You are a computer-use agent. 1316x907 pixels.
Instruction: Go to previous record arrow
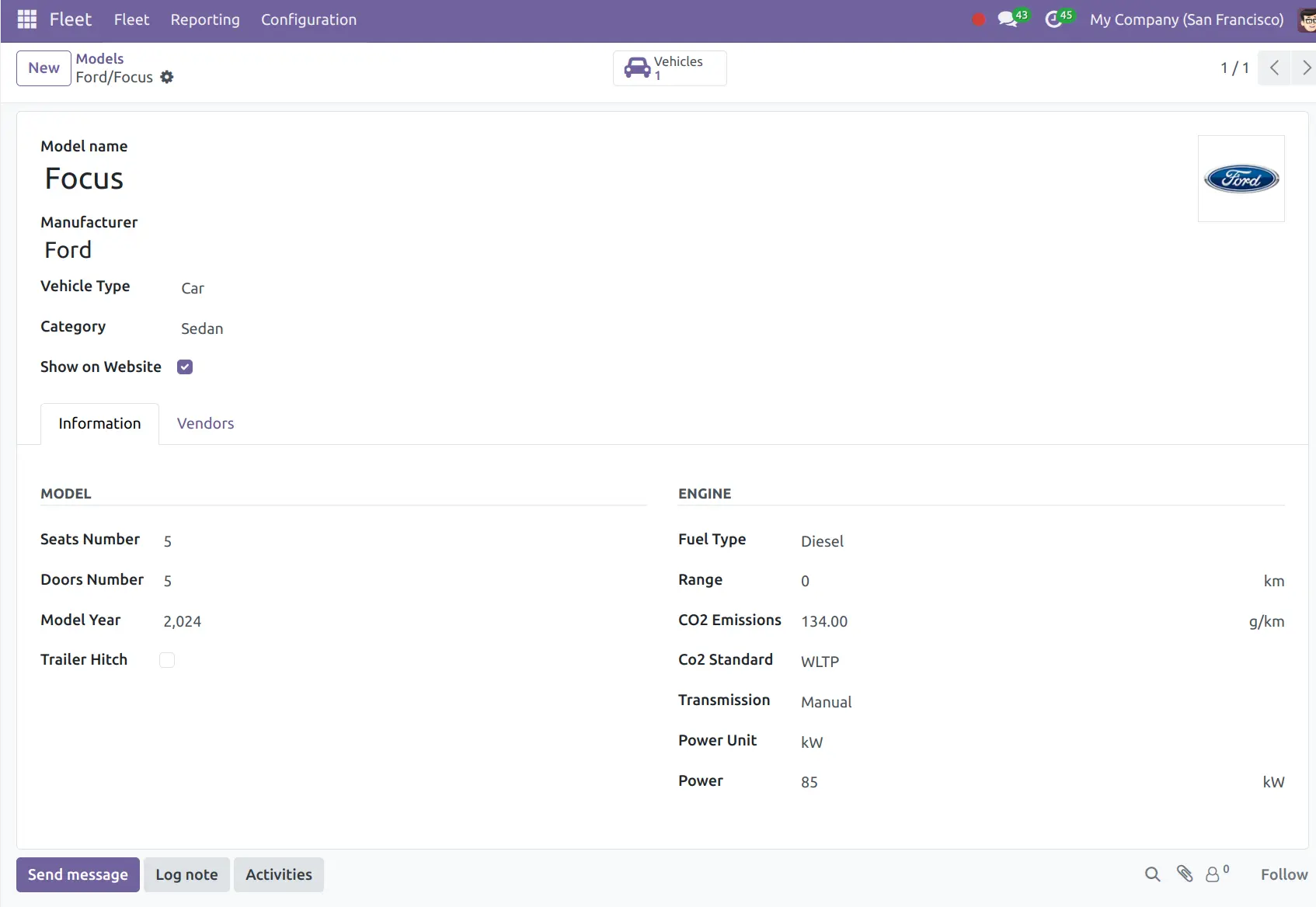(x=1274, y=68)
